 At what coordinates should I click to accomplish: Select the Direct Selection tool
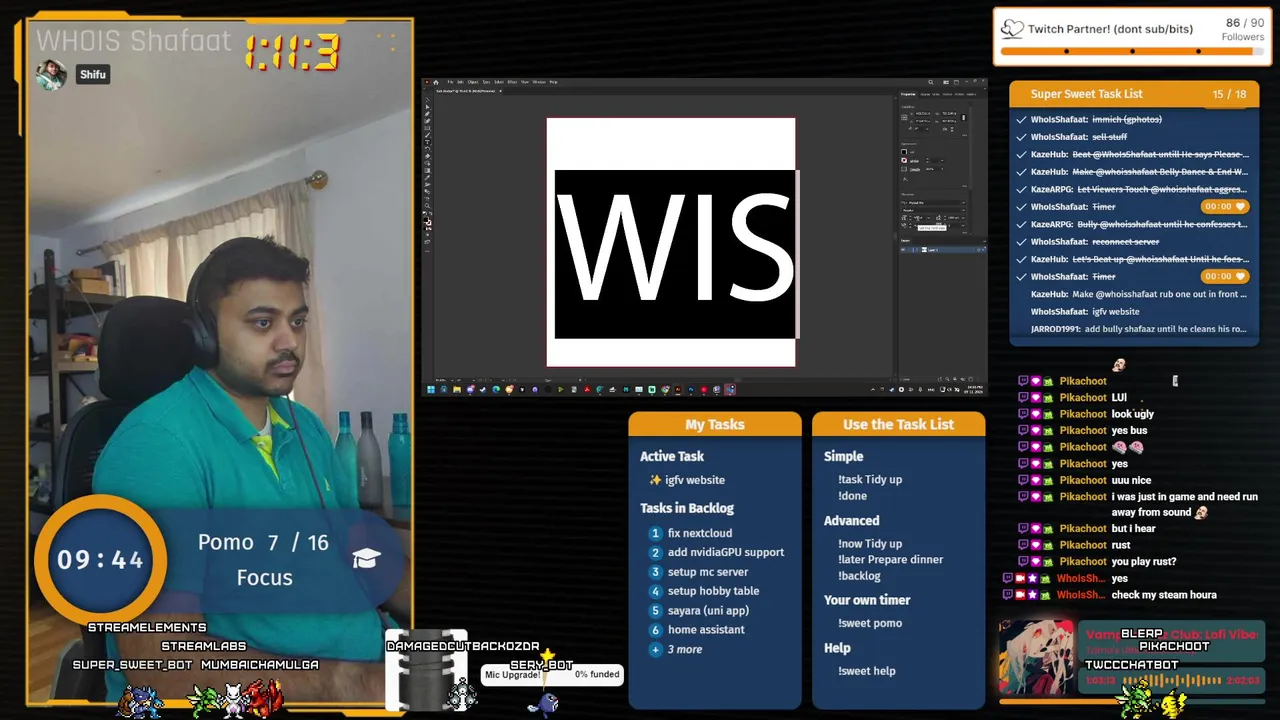click(427, 107)
